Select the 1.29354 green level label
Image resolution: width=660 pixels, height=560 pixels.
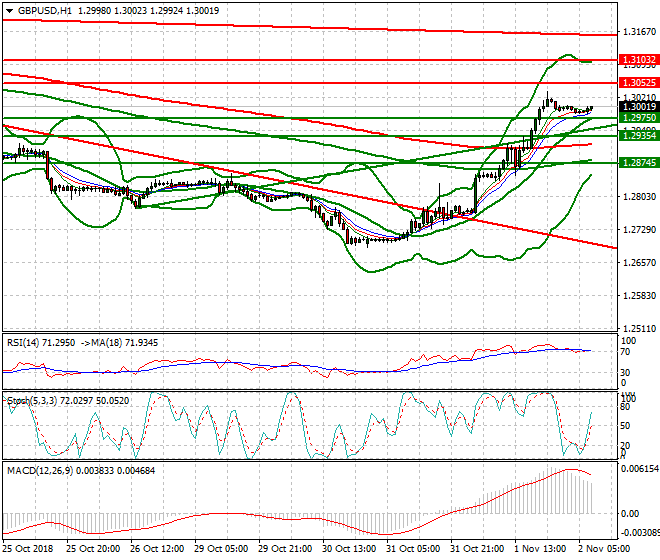[x=639, y=136]
